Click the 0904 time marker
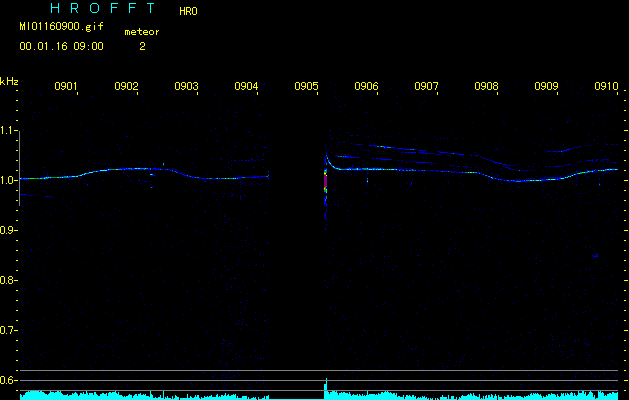Screen dimensions: 629x400 click(246, 87)
